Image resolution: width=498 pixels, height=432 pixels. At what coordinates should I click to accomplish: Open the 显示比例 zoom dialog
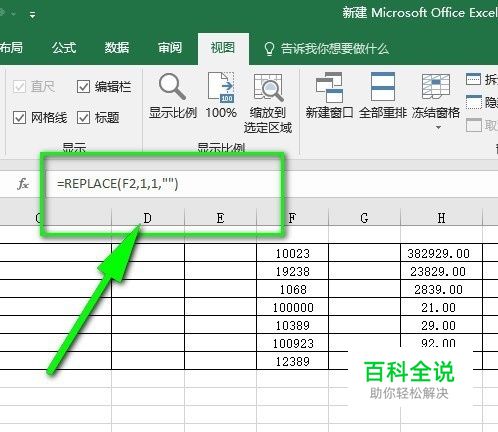pos(172,96)
